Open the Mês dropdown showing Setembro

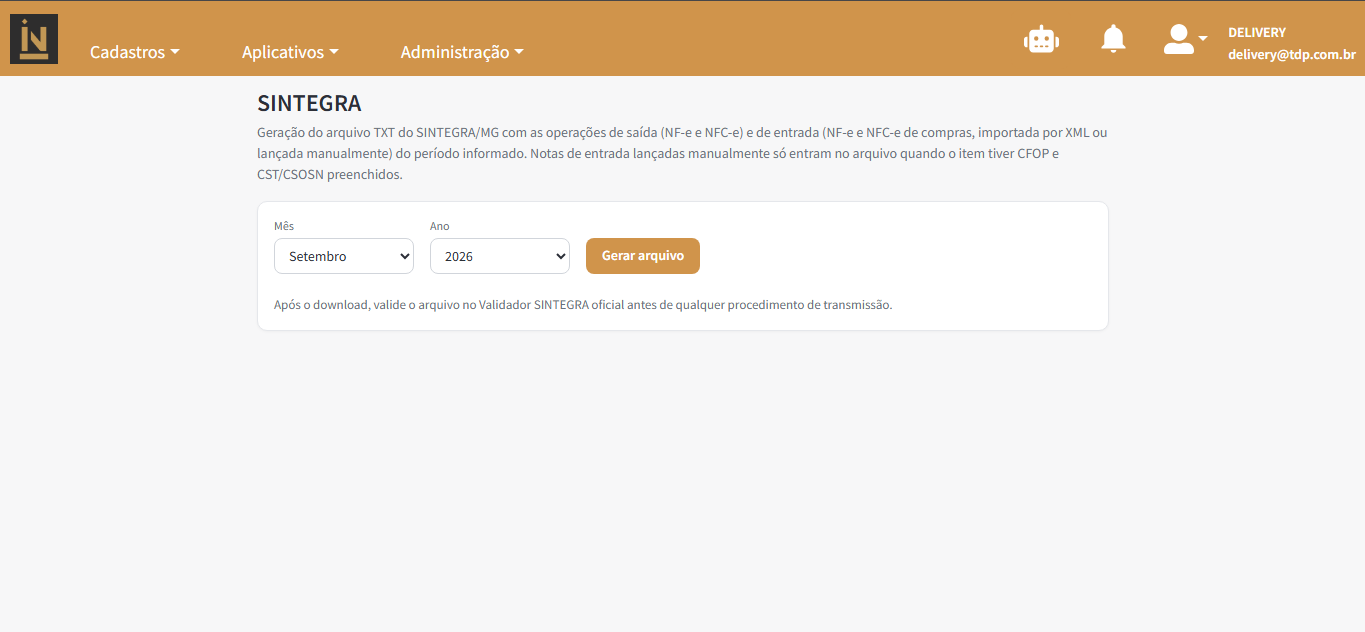(x=344, y=256)
